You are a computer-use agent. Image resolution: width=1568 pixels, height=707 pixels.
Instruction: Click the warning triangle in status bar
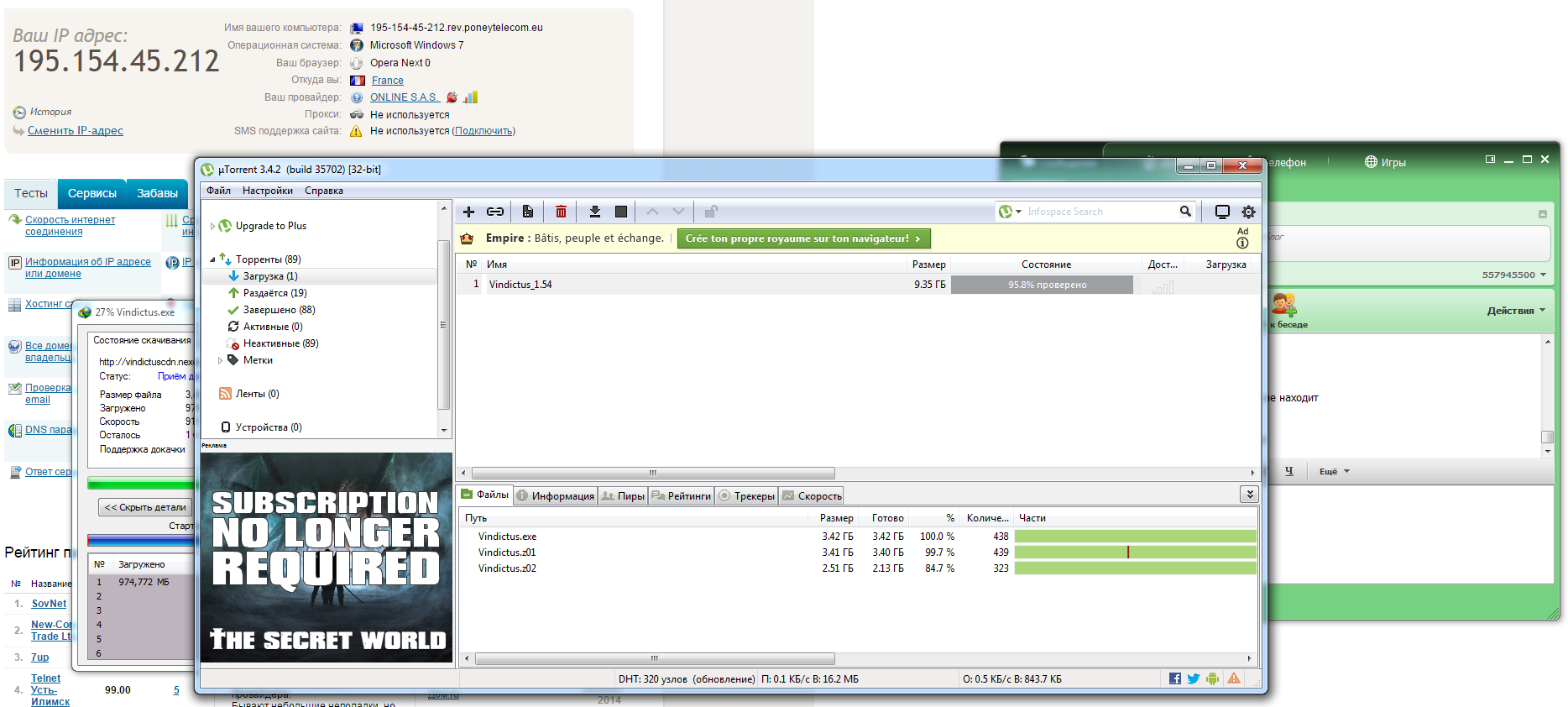[1234, 678]
